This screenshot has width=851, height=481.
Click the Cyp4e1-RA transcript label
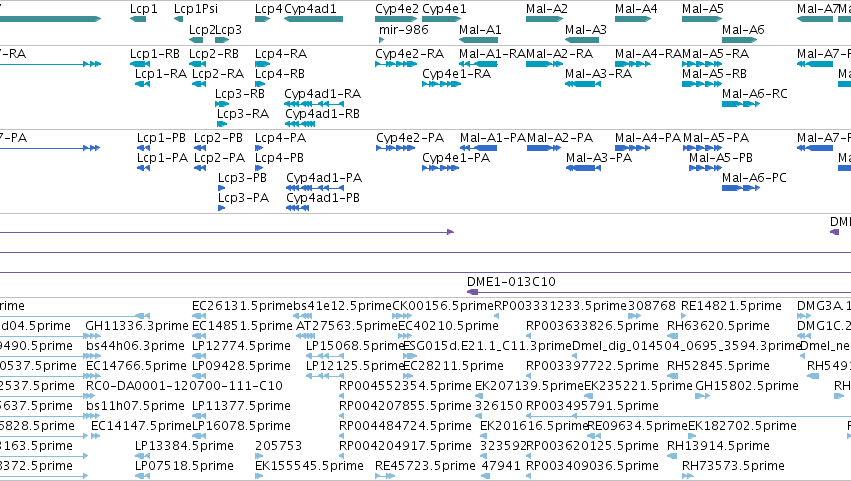(x=456, y=73)
